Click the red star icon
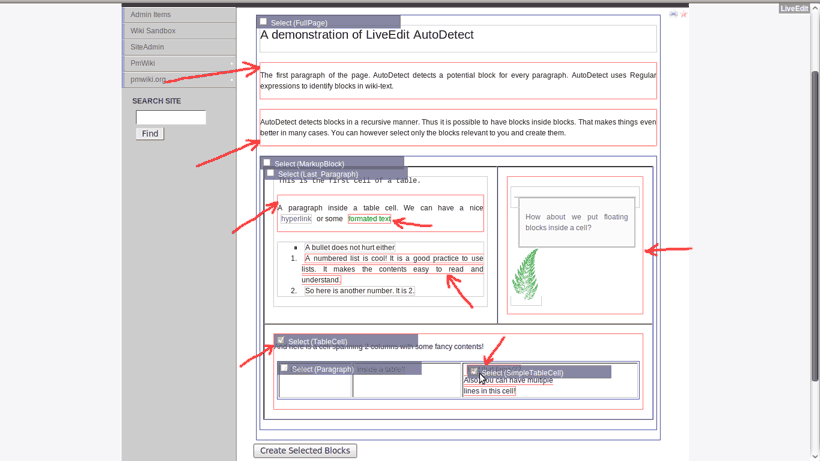This screenshot has height=461, width=820. [x=684, y=14]
